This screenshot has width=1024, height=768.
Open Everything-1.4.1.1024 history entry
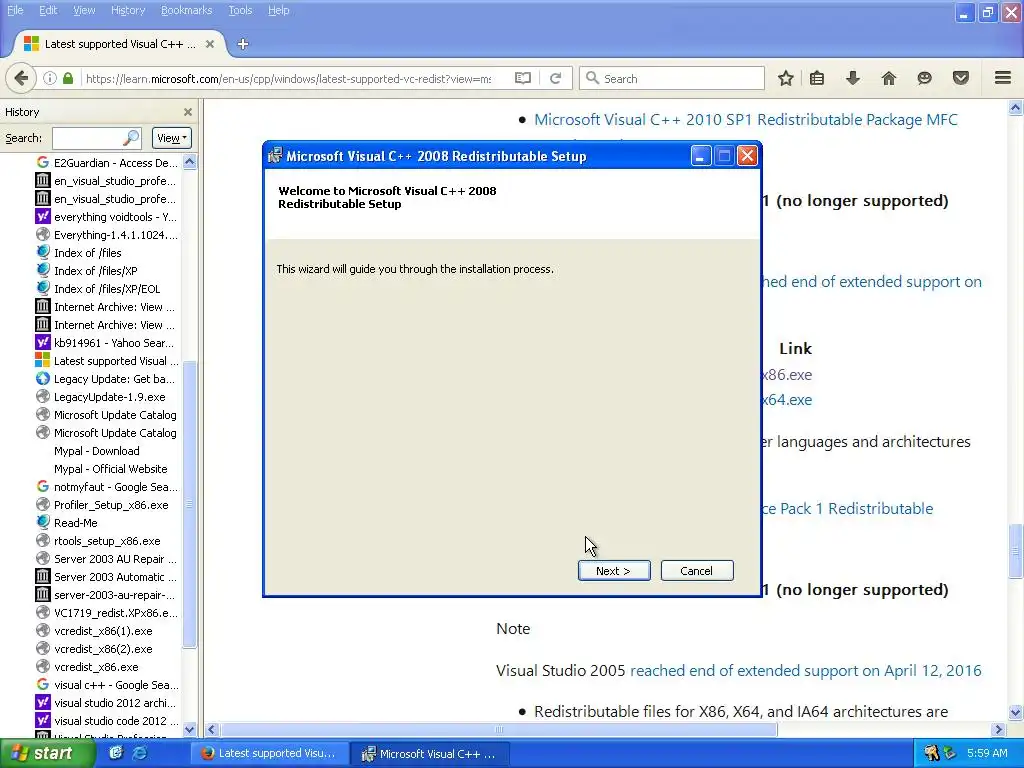click(108, 235)
